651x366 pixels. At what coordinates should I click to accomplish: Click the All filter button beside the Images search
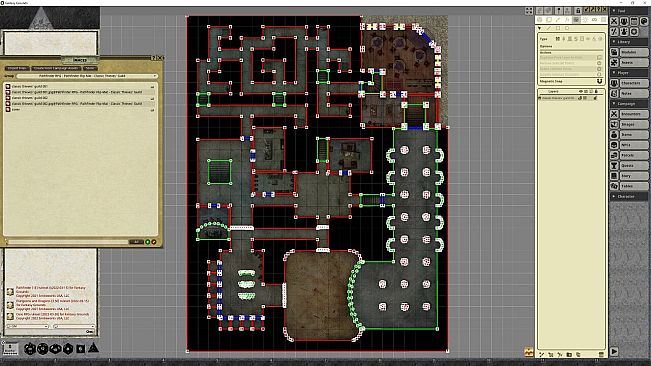136,242
